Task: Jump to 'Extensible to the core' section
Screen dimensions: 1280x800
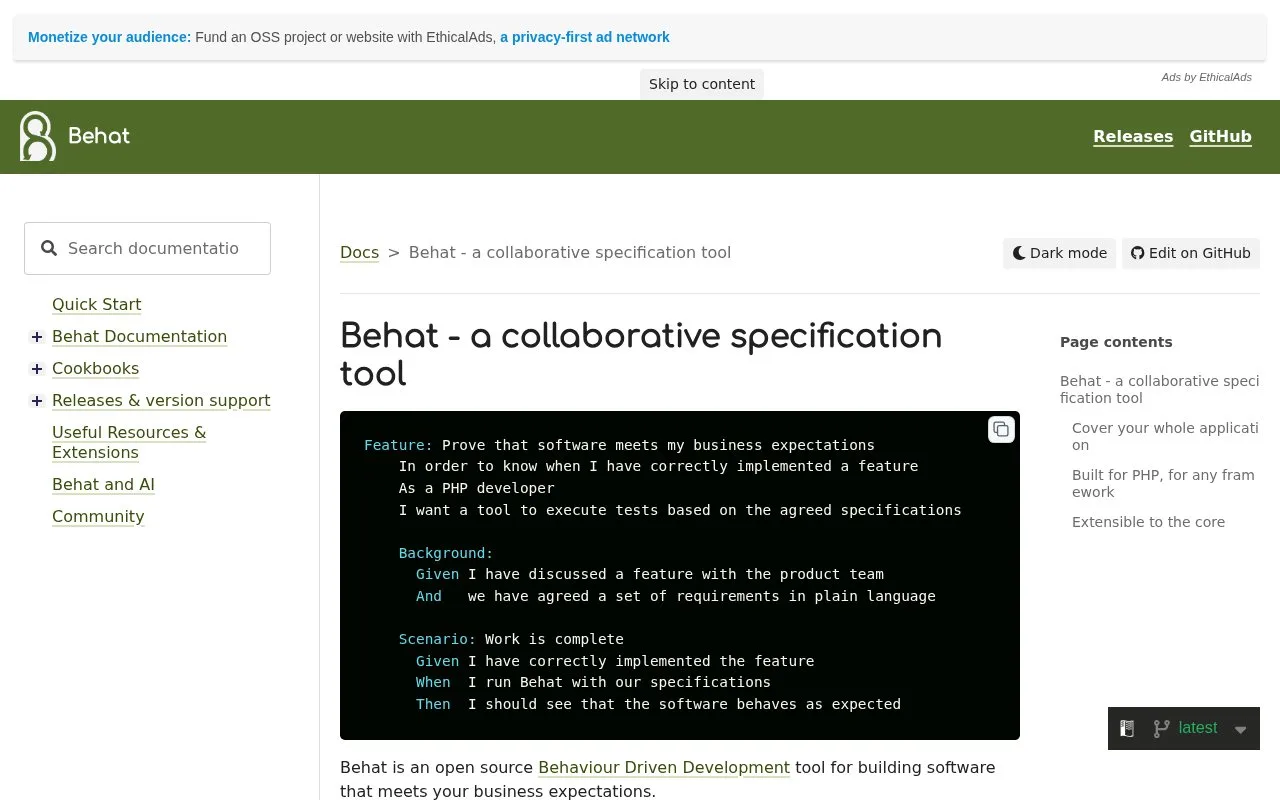Action: tap(1148, 522)
